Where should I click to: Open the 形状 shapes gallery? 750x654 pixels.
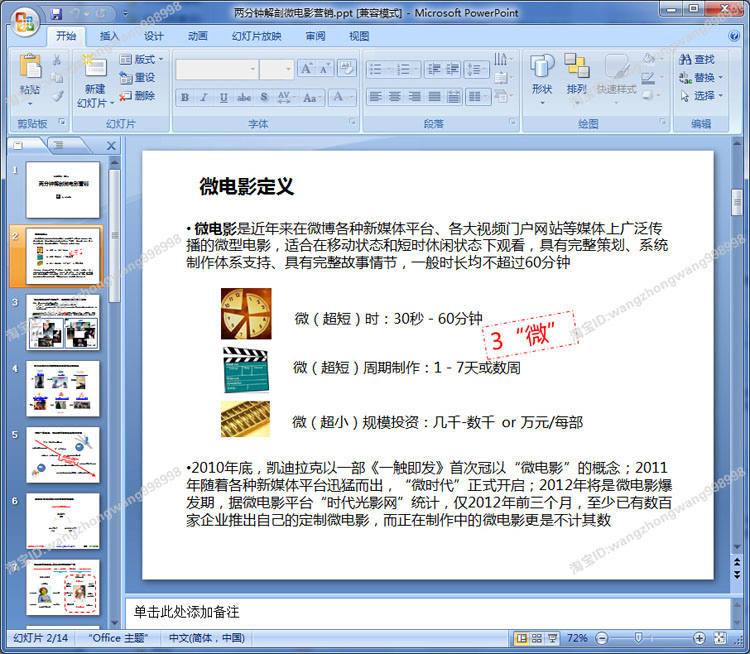(542, 79)
